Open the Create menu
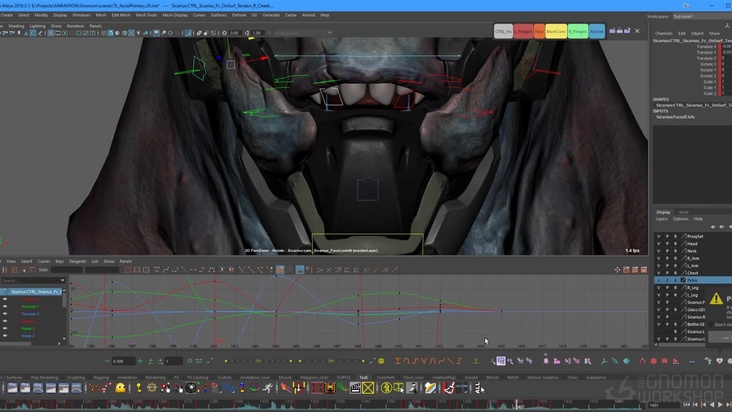The width and height of the screenshot is (732, 412). pos(7,15)
